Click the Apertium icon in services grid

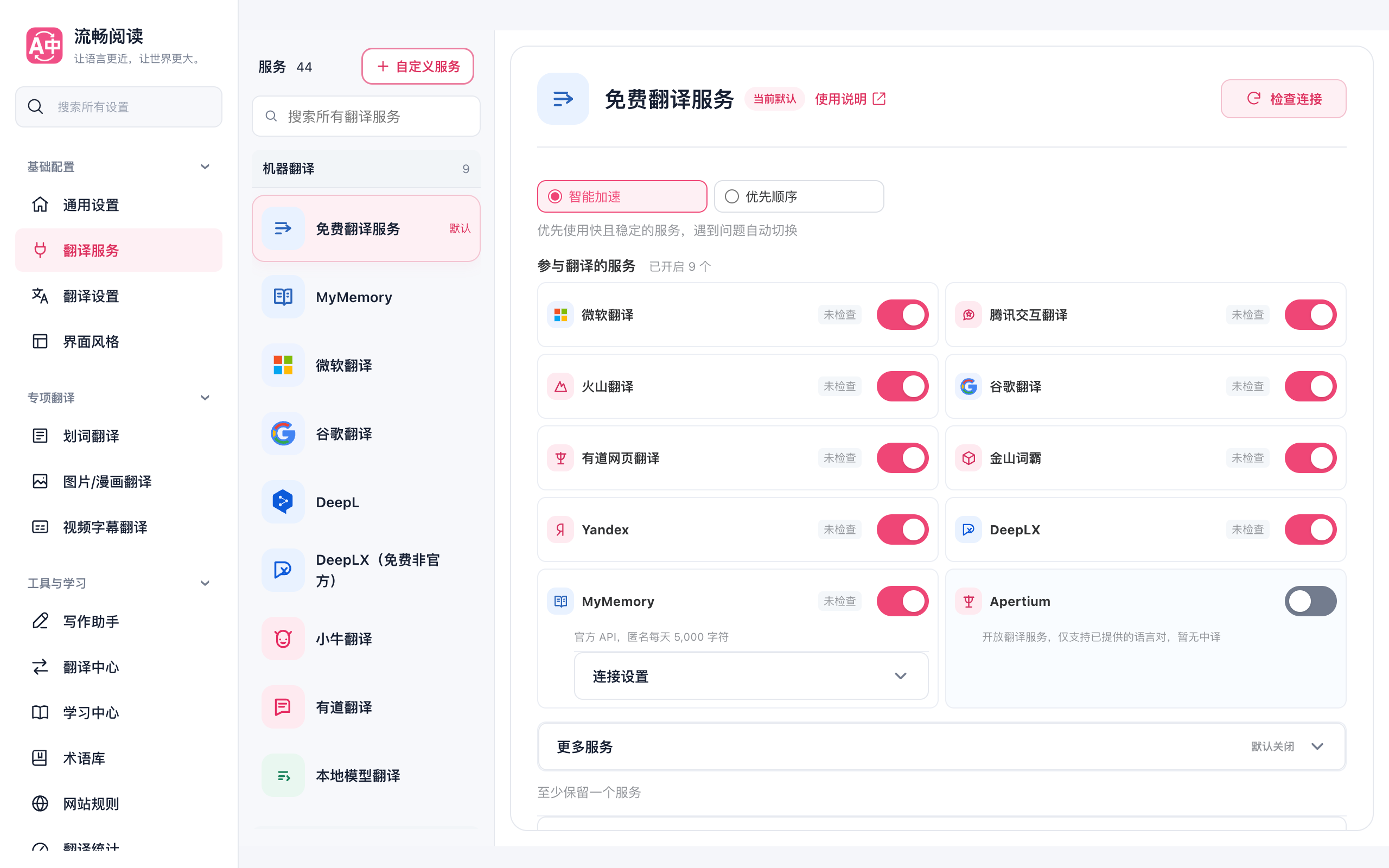pyautogui.click(x=969, y=601)
